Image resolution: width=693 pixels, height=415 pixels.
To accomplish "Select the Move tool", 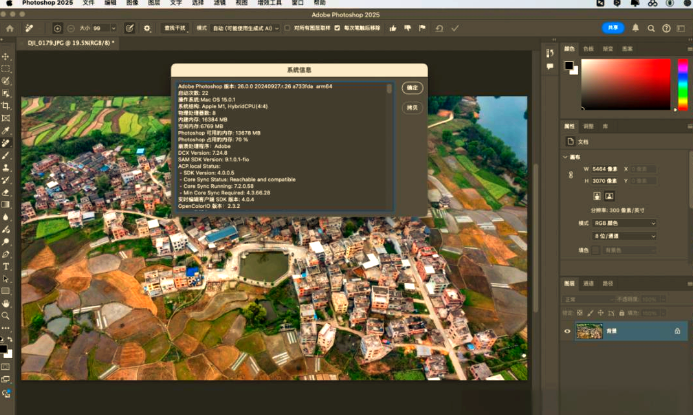I will 6,55.
